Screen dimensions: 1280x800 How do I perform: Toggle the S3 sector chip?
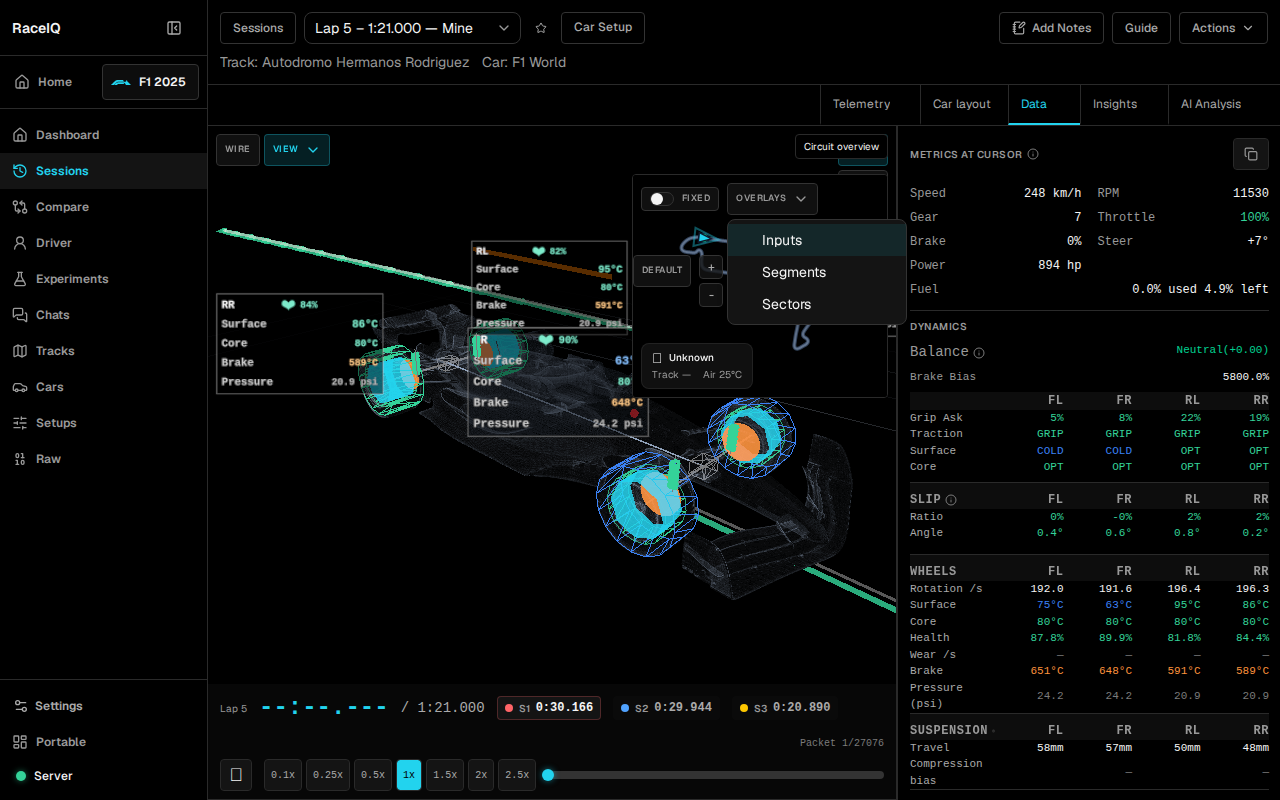click(x=785, y=708)
